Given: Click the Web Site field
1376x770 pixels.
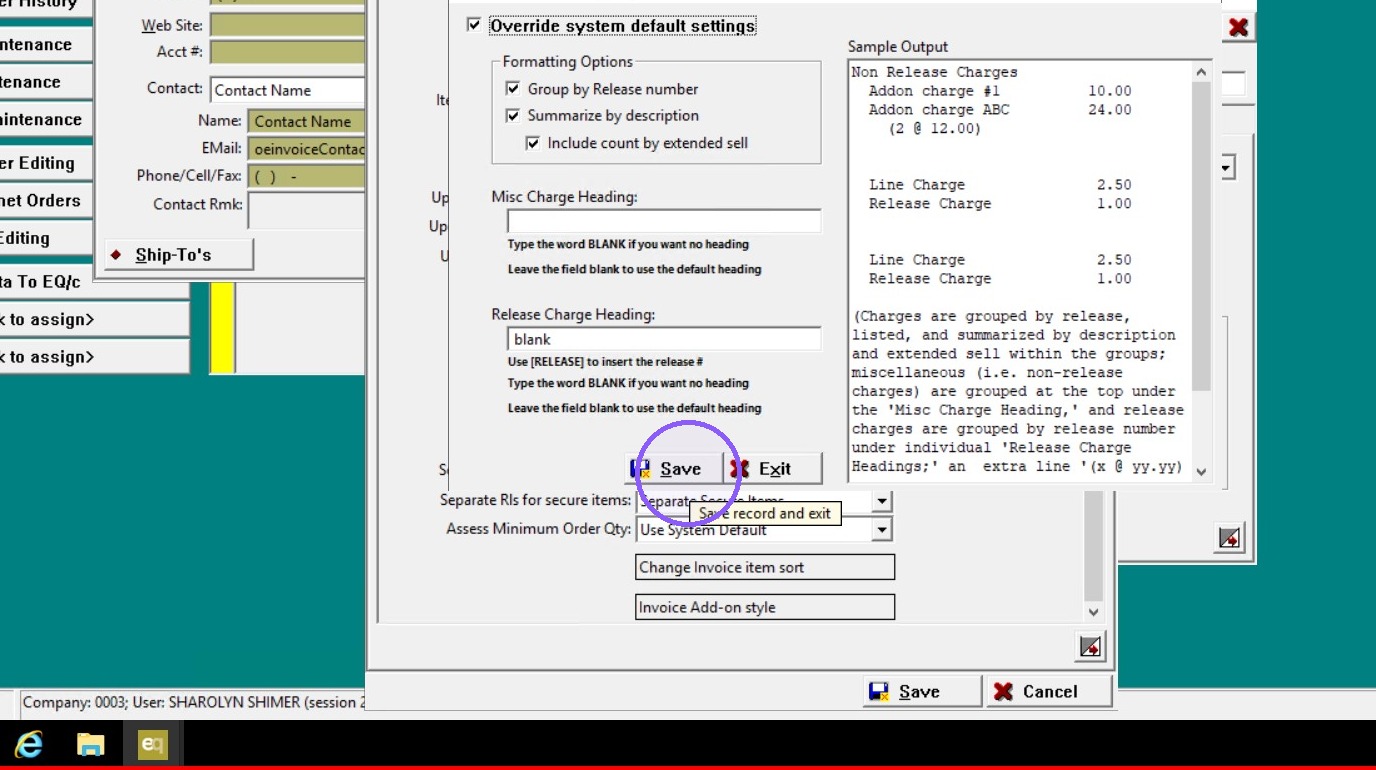Looking at the screenshot, I should click(288, 25).
